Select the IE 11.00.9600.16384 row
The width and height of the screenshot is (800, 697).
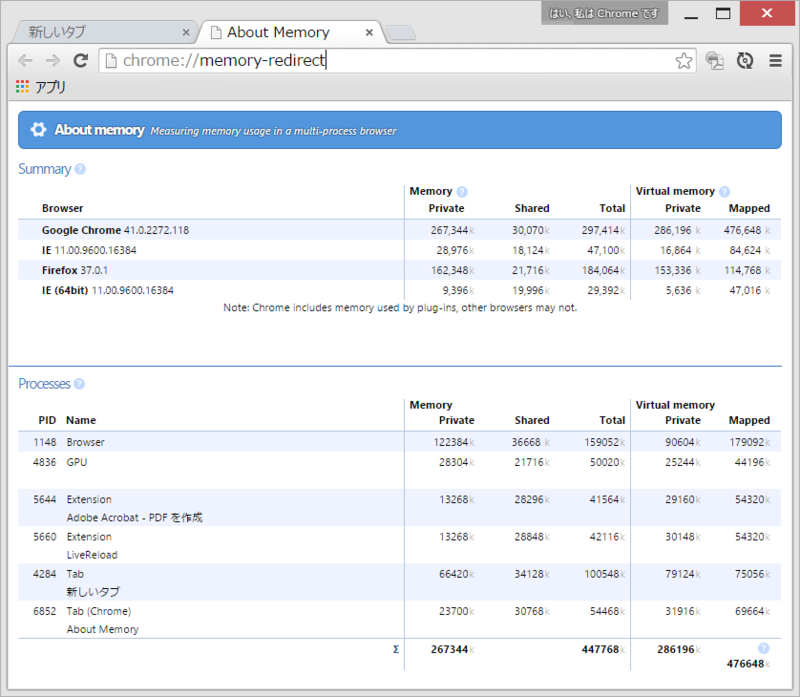click(x=399, y=250)
